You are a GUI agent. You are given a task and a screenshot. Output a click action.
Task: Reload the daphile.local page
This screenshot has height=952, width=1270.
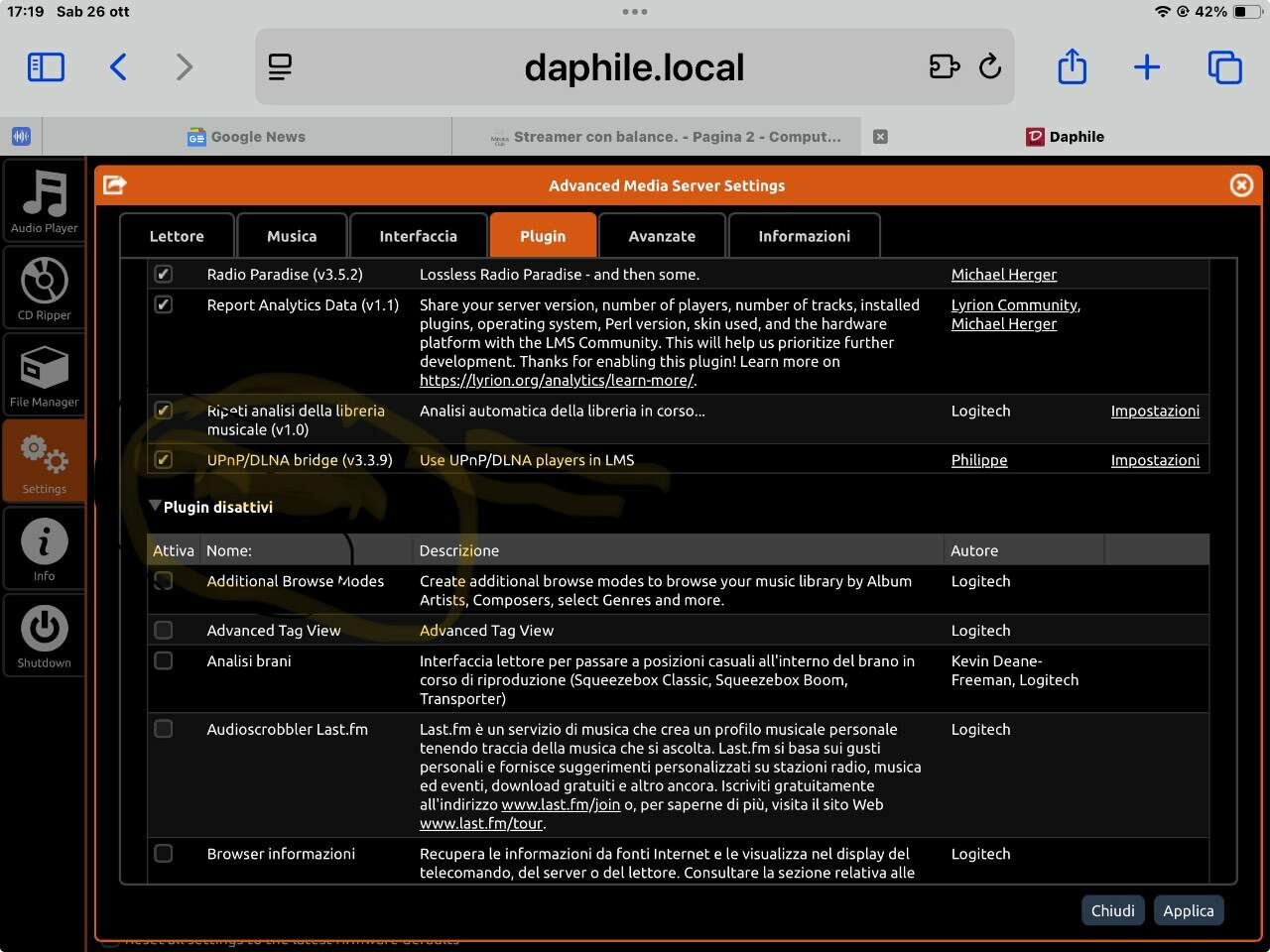coord(989,66)
